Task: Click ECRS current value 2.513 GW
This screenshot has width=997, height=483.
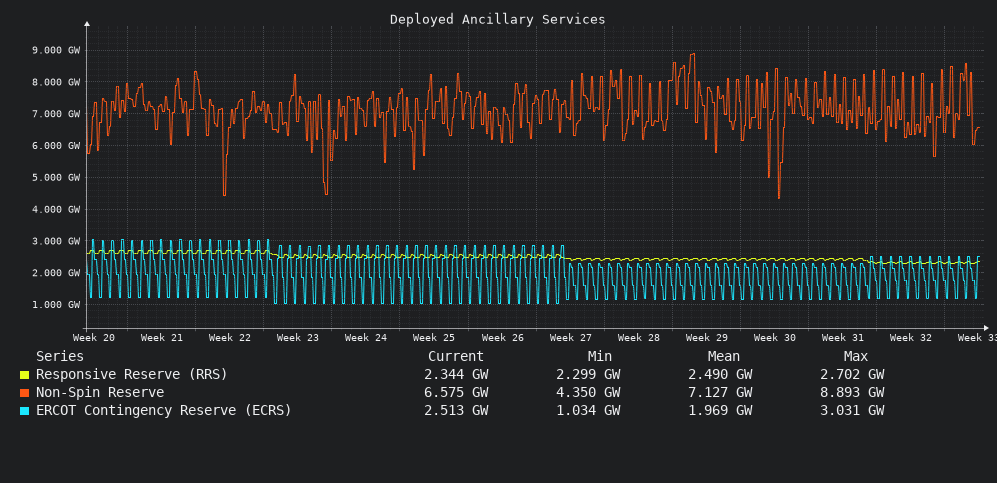Action: pos(456,411)
